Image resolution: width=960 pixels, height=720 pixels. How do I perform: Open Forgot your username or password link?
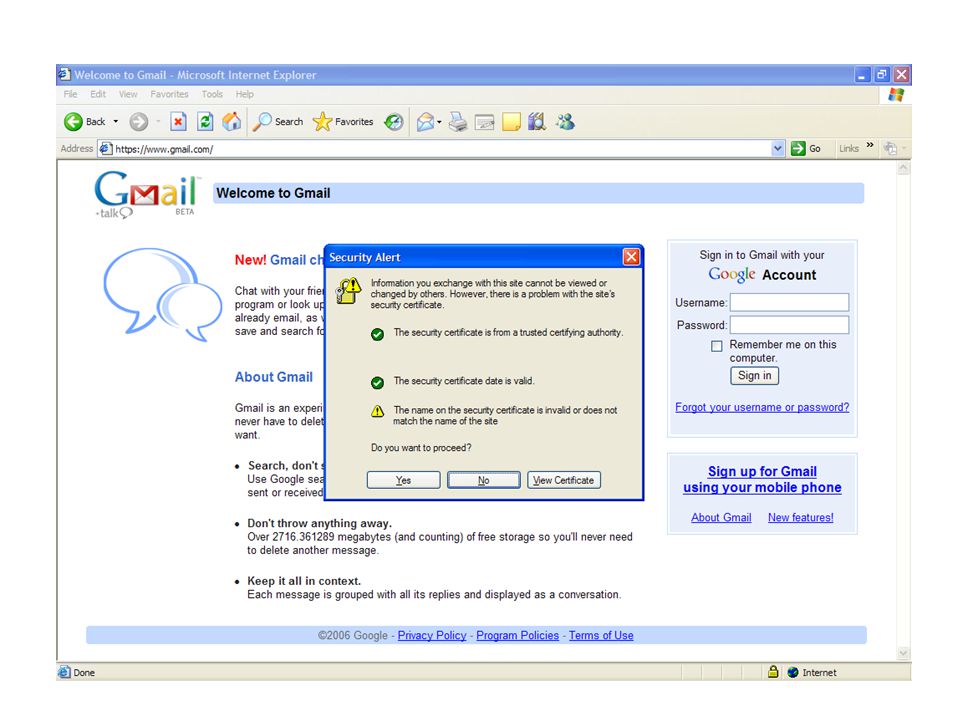762,407
